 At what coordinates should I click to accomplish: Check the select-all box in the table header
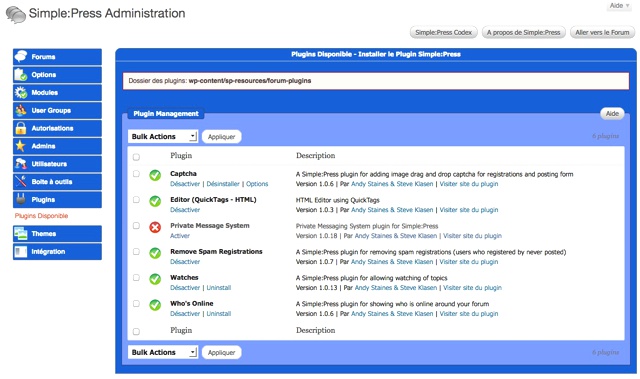[x=136, y=157]
